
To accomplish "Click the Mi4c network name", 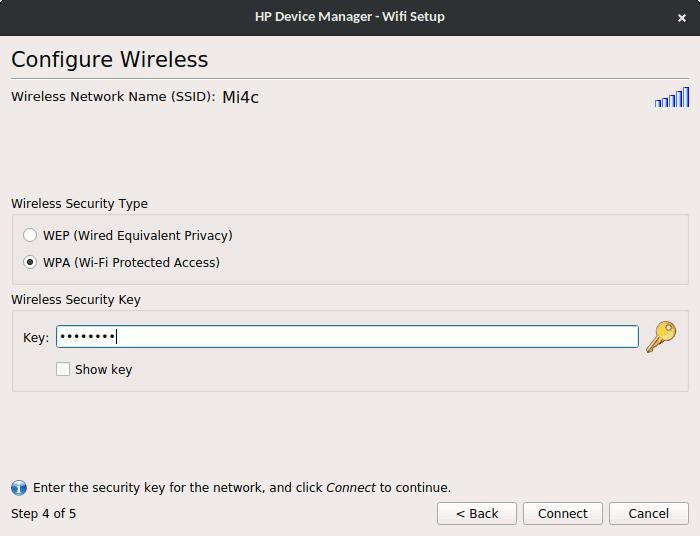I will [x=240, y=98].
